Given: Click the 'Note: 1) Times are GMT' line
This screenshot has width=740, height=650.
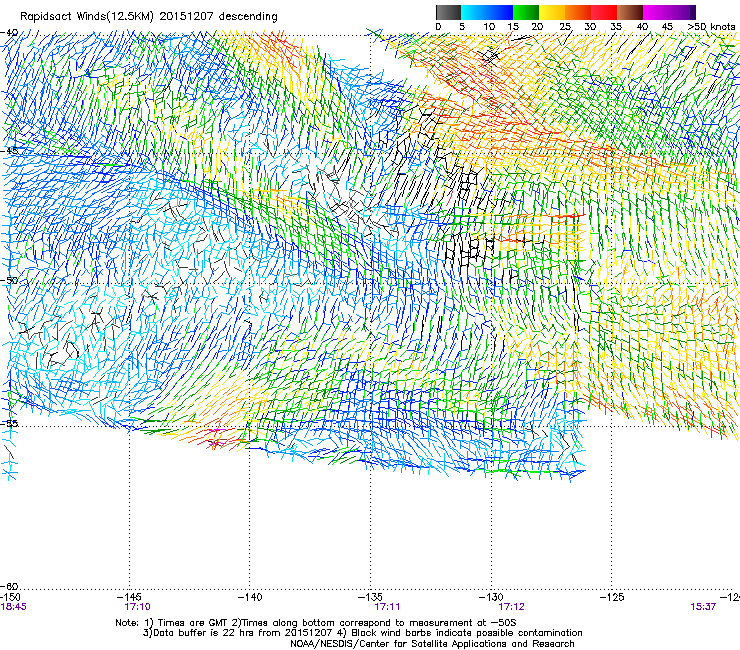Looking at the screenshot, I should 316,623.
